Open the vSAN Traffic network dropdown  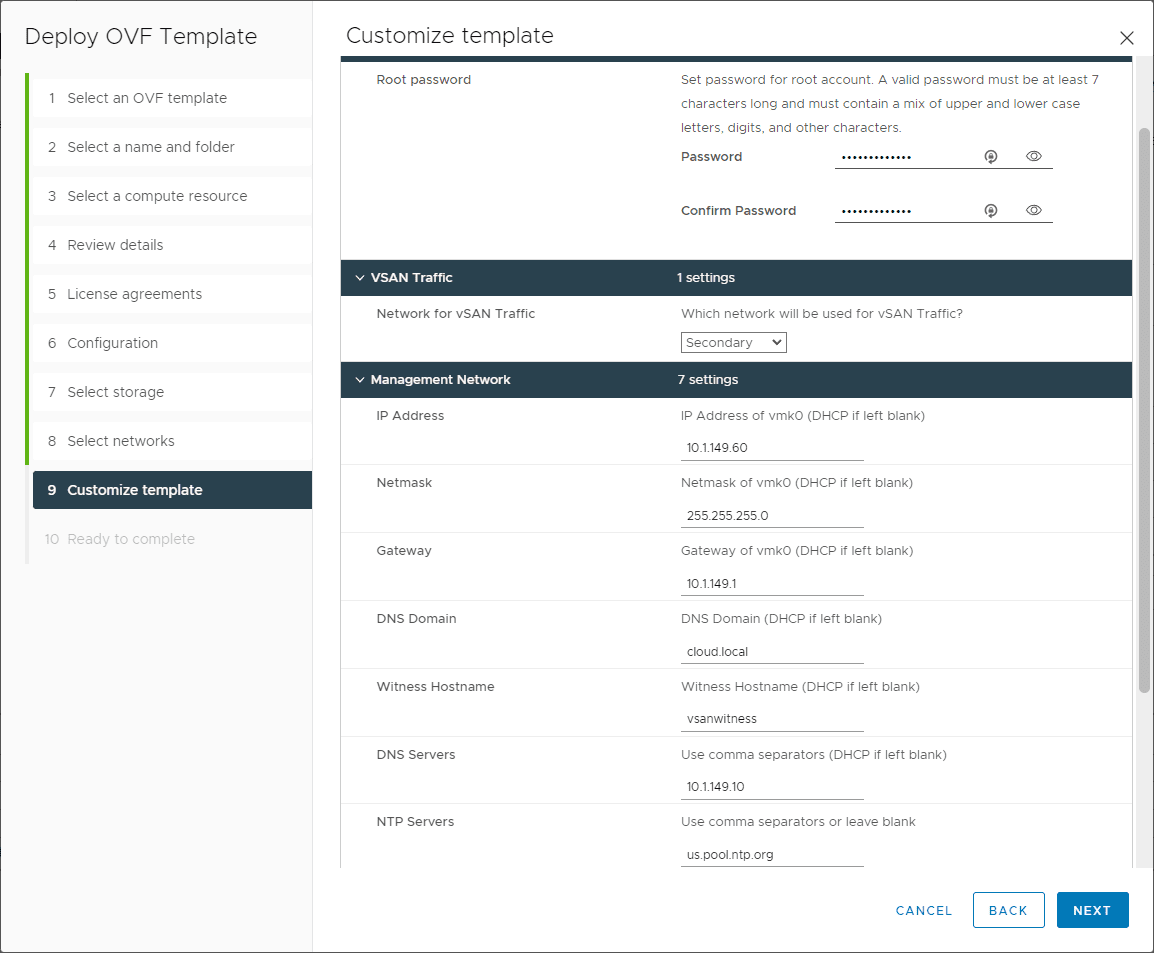[734, 343]
